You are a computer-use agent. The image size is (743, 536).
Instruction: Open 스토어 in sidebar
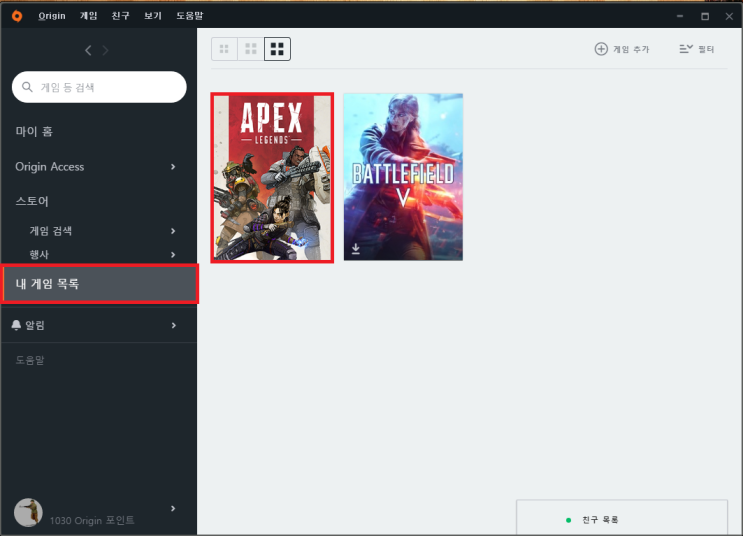[32, 201]
